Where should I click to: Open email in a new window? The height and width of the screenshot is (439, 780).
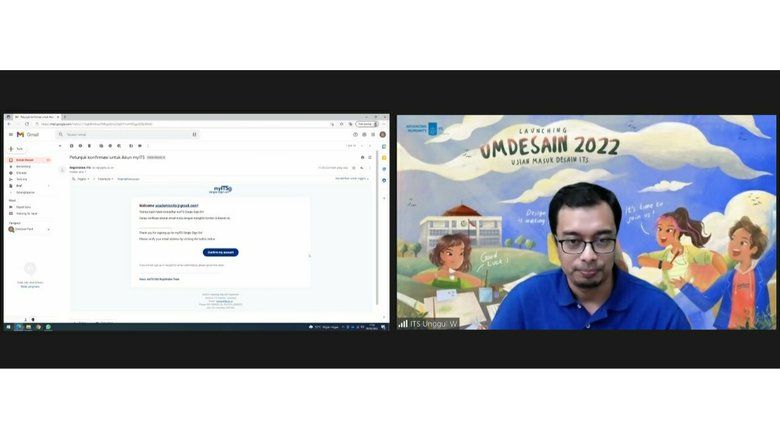(370, 158)
